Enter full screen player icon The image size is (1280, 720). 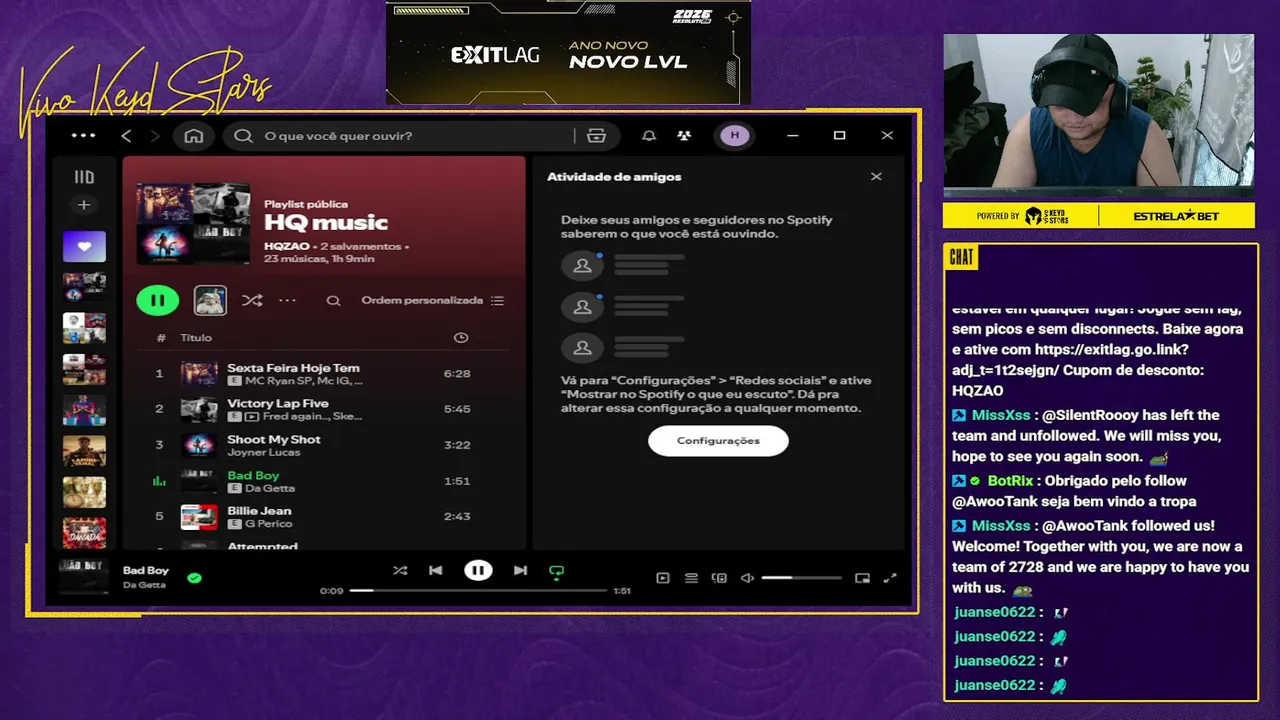891,578
